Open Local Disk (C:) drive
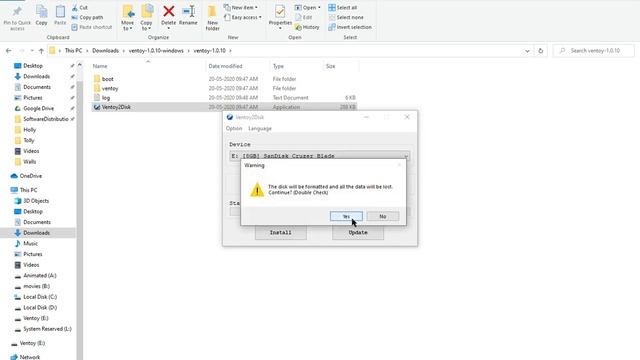 coord(40,297)
